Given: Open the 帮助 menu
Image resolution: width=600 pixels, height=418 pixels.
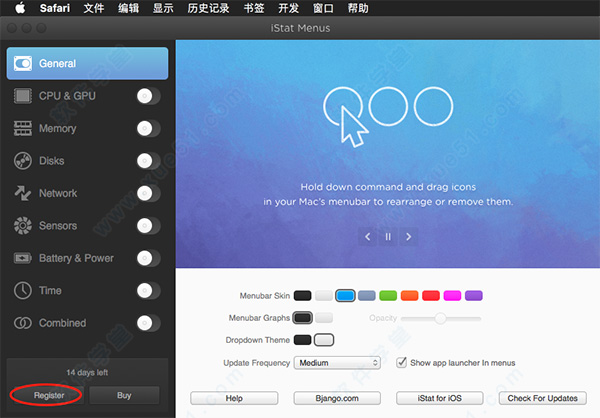Looking at the screenshot, I should [358, 8].
